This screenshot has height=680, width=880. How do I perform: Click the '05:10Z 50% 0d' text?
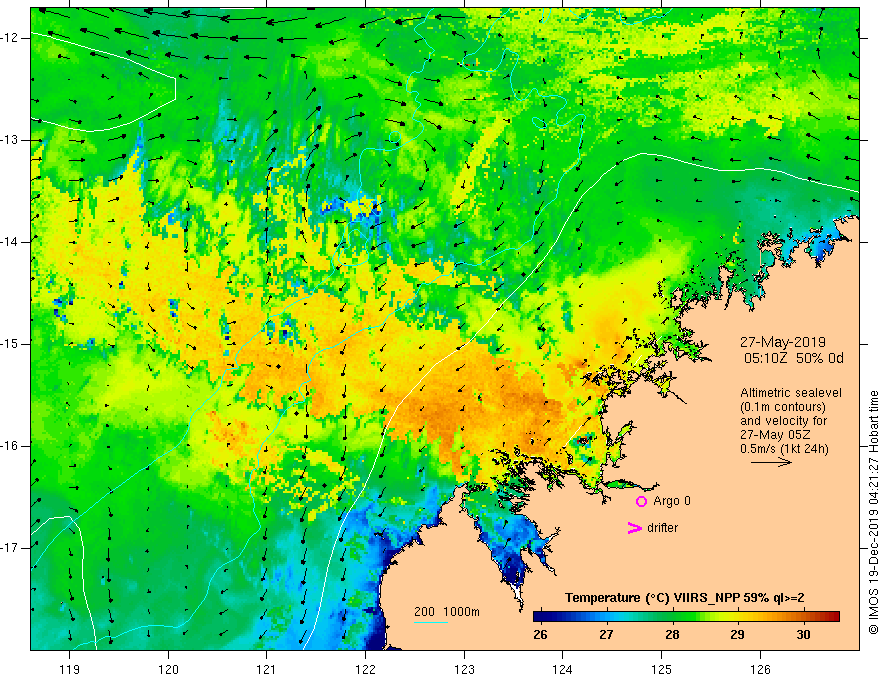pos(794,359)
